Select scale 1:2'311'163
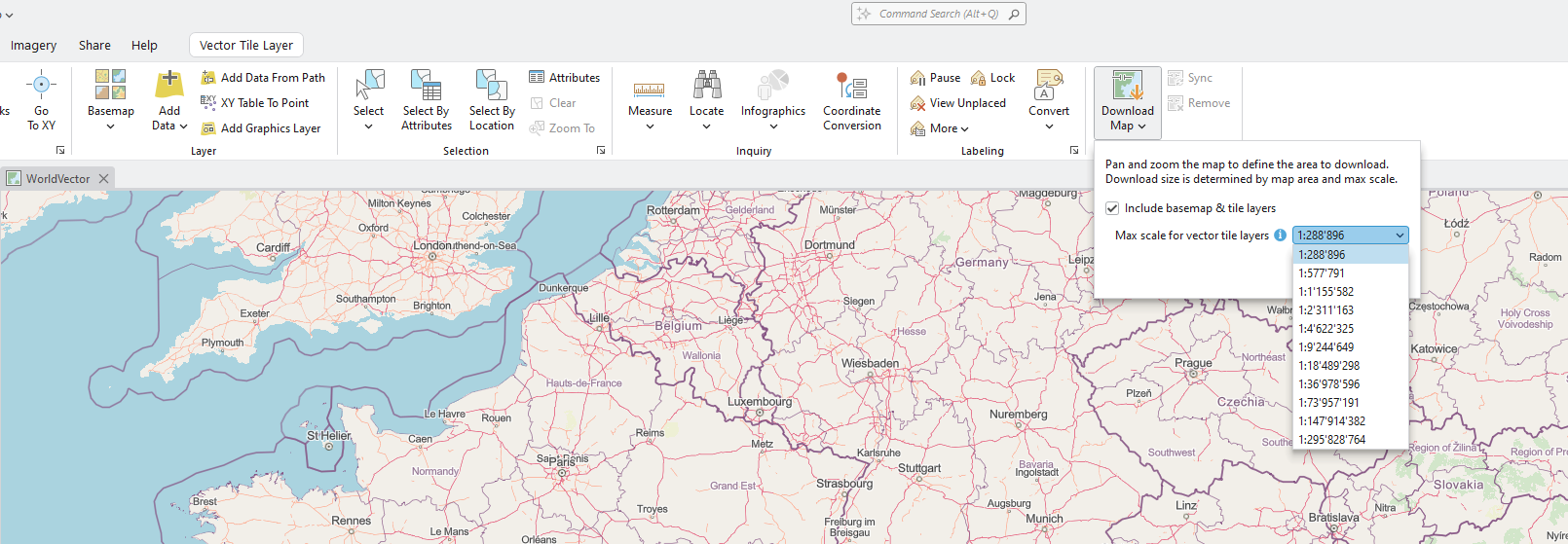This screenshot has height=544, width=1568. click(x=1351, y=310)
